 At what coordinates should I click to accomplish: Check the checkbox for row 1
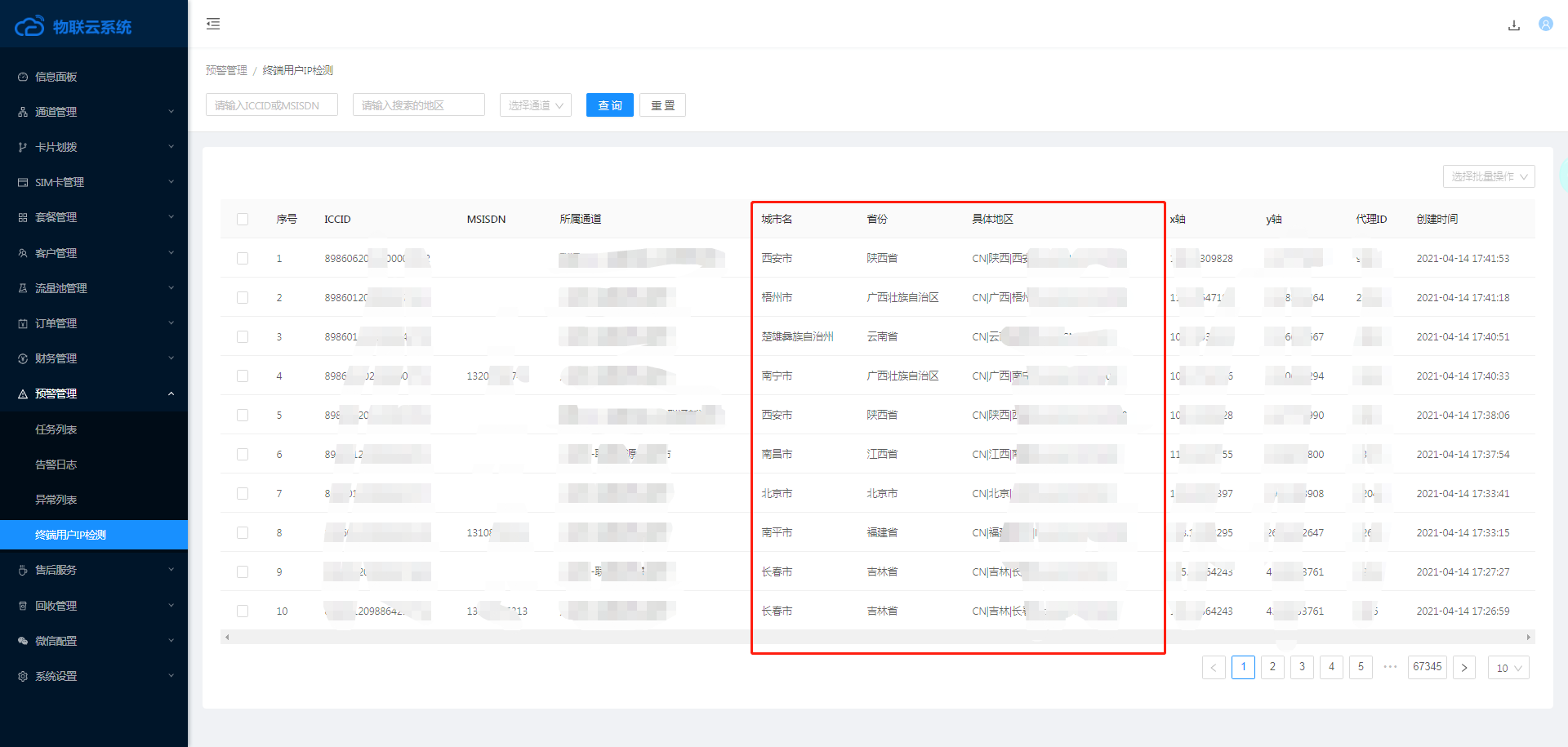point(243,258)
